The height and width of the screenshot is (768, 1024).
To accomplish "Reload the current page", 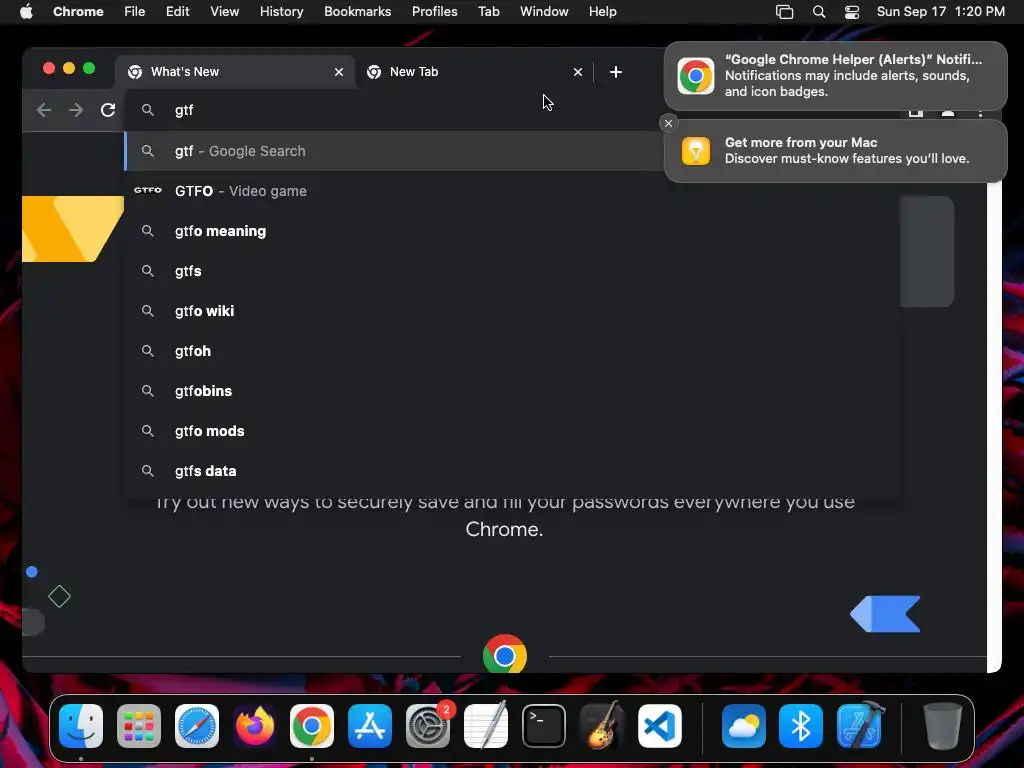I will pos(108,110).
